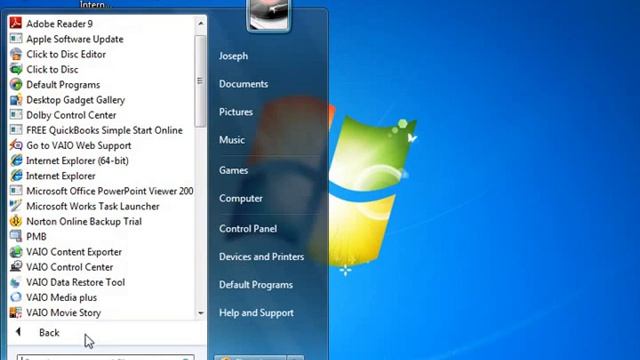Image resolution: width=640 pixels, height=360 pixels.
Task: Launch VAIO Media plus label
Action: pos(61,298)
